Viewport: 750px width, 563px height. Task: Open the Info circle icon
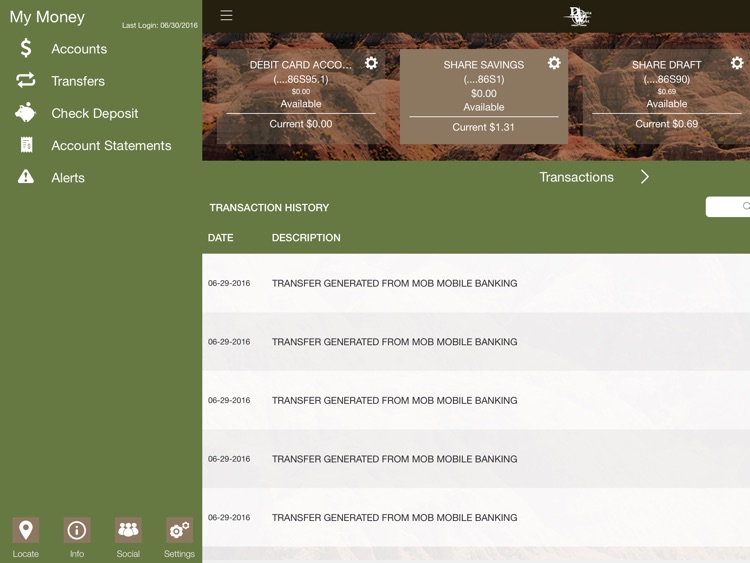tap(77, 530)
